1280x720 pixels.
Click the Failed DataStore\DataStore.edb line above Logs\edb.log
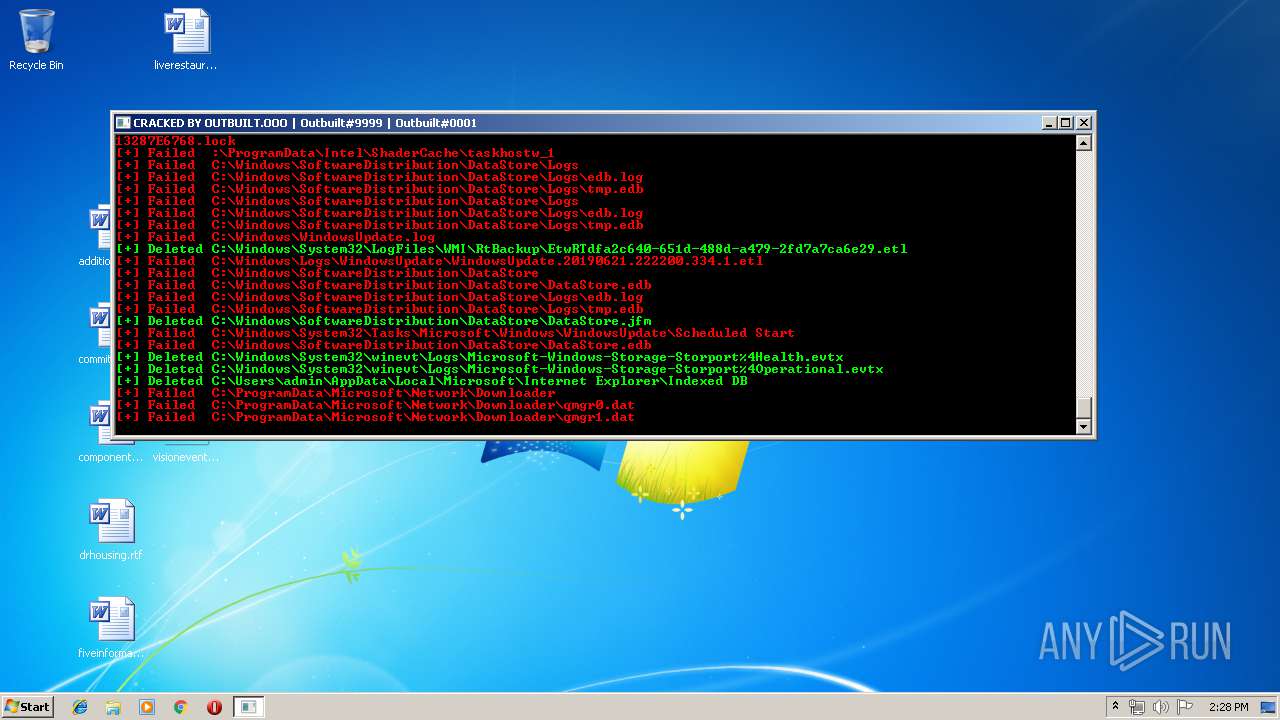coord(384,285)
